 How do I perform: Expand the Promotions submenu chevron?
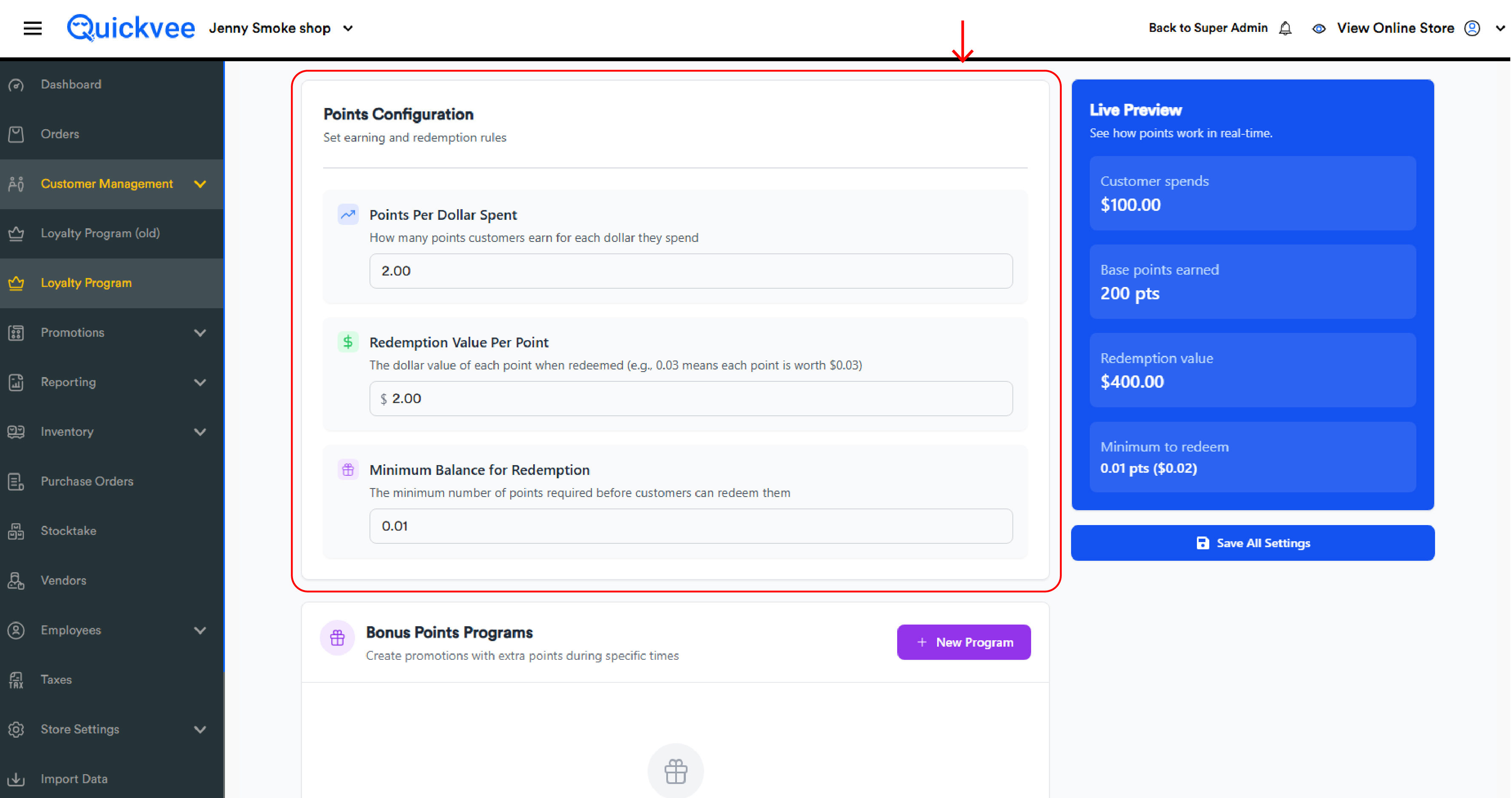(200, 333)
